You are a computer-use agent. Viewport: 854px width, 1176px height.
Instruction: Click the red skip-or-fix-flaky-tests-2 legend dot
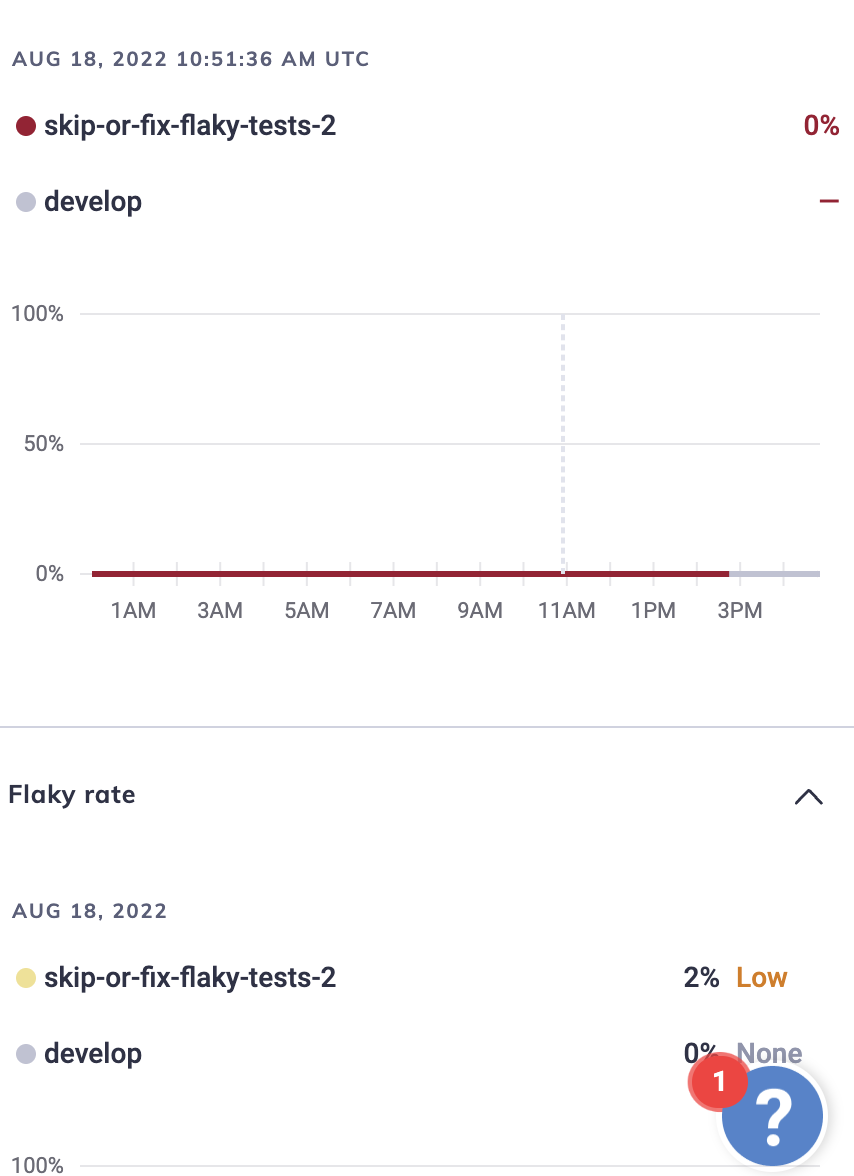(x=26, y=127)
